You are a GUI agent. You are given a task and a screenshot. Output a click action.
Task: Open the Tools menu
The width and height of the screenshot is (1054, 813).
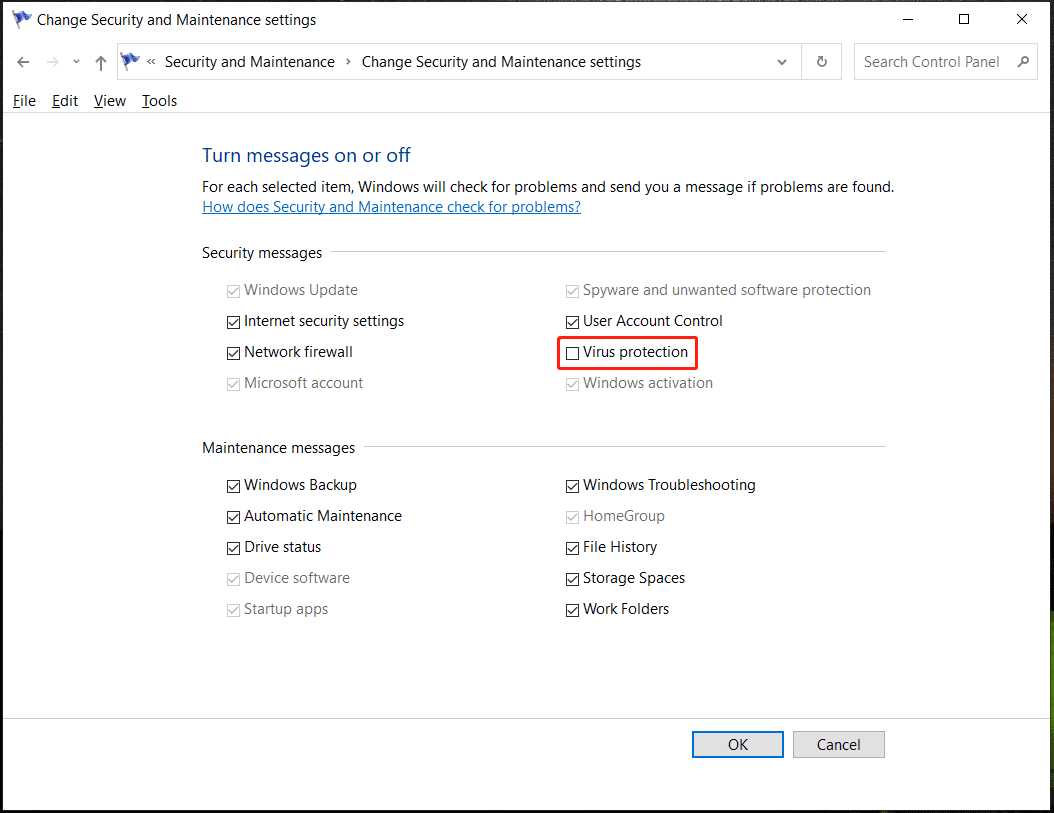159,101
